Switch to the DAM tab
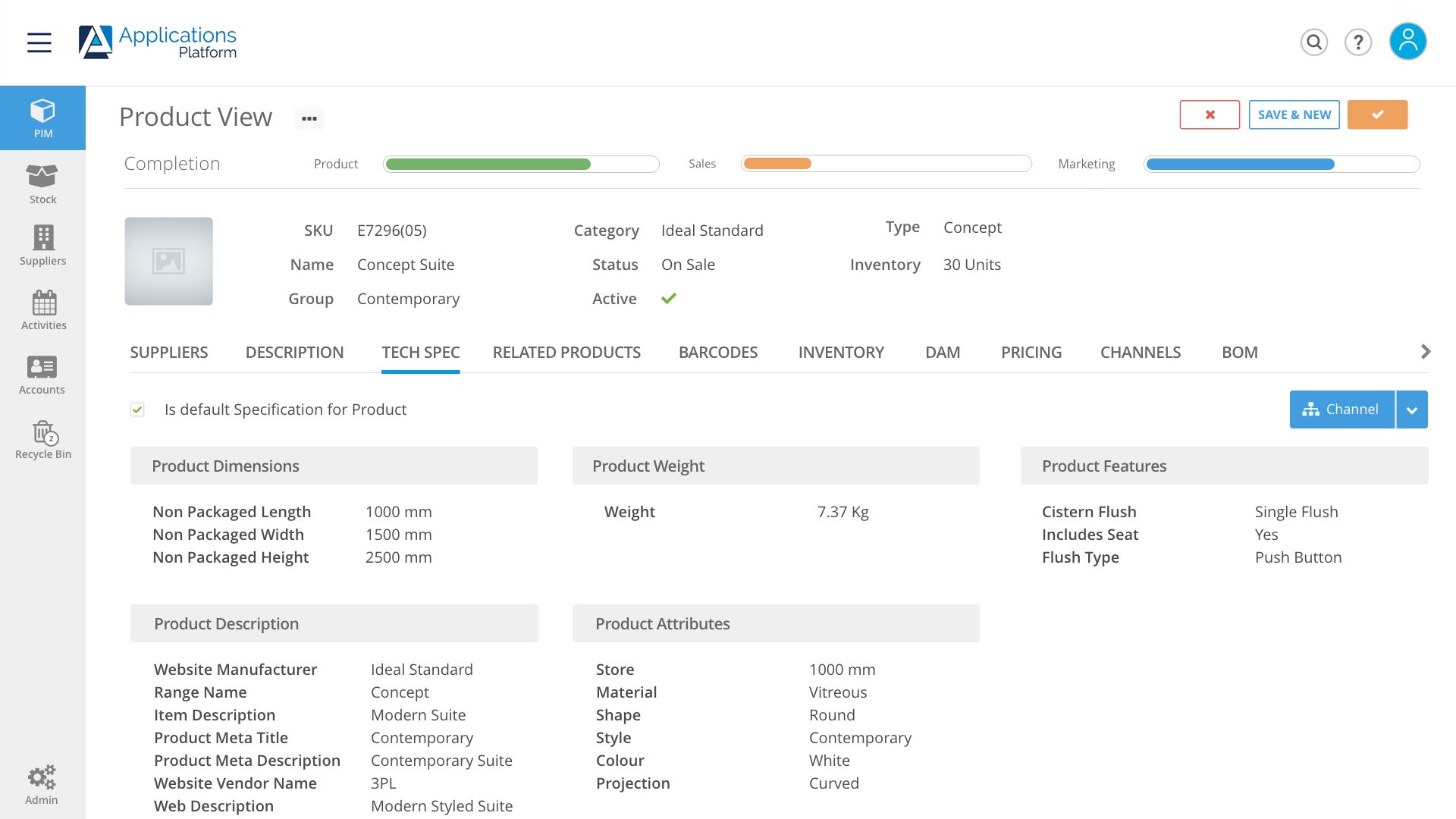1456x819 pixels. [943, 353]
